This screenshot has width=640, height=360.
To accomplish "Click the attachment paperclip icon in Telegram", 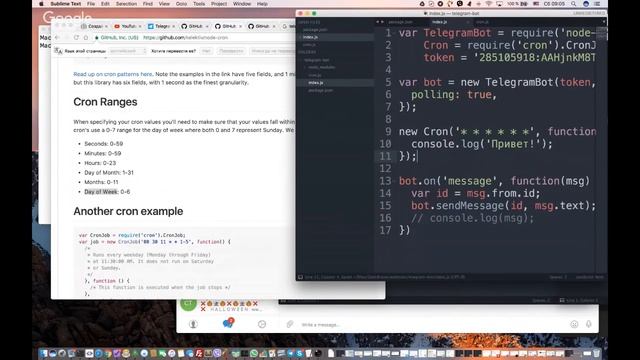I will 290,324.
